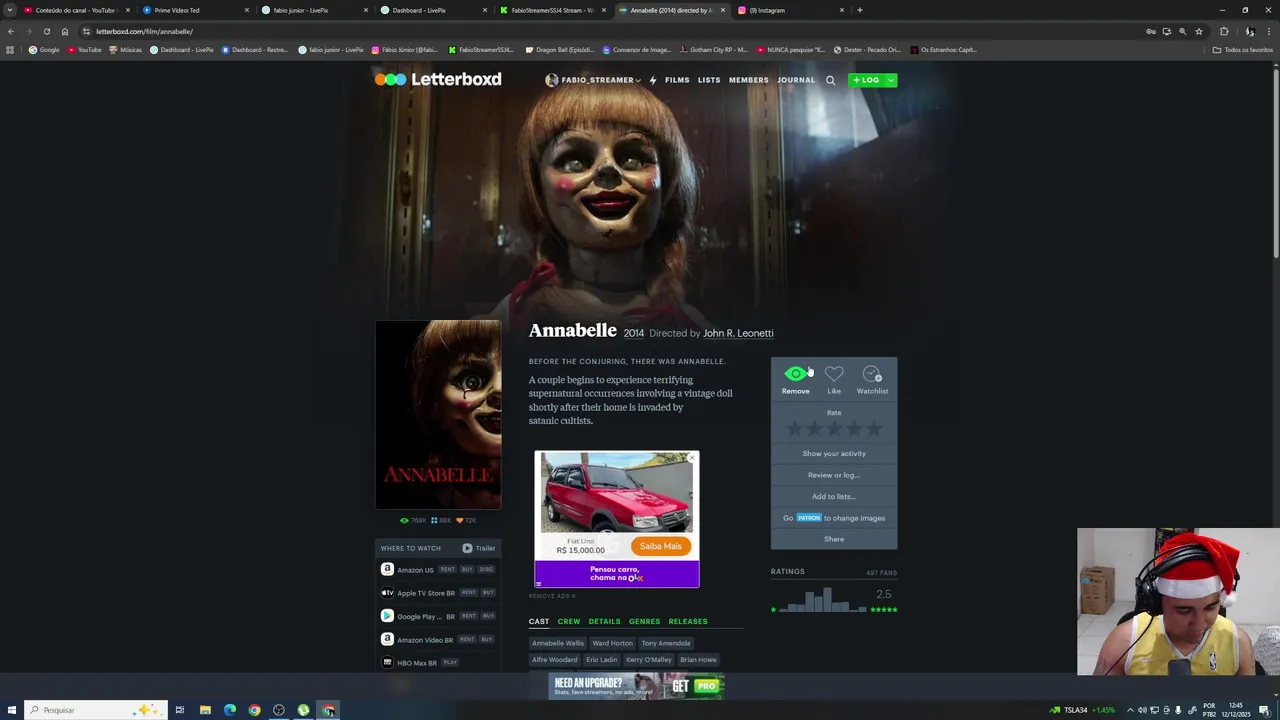Image resolution: width=1280 pixels, height=720 pixels.
Task: Play the Trailer
Action: (479, 548)
